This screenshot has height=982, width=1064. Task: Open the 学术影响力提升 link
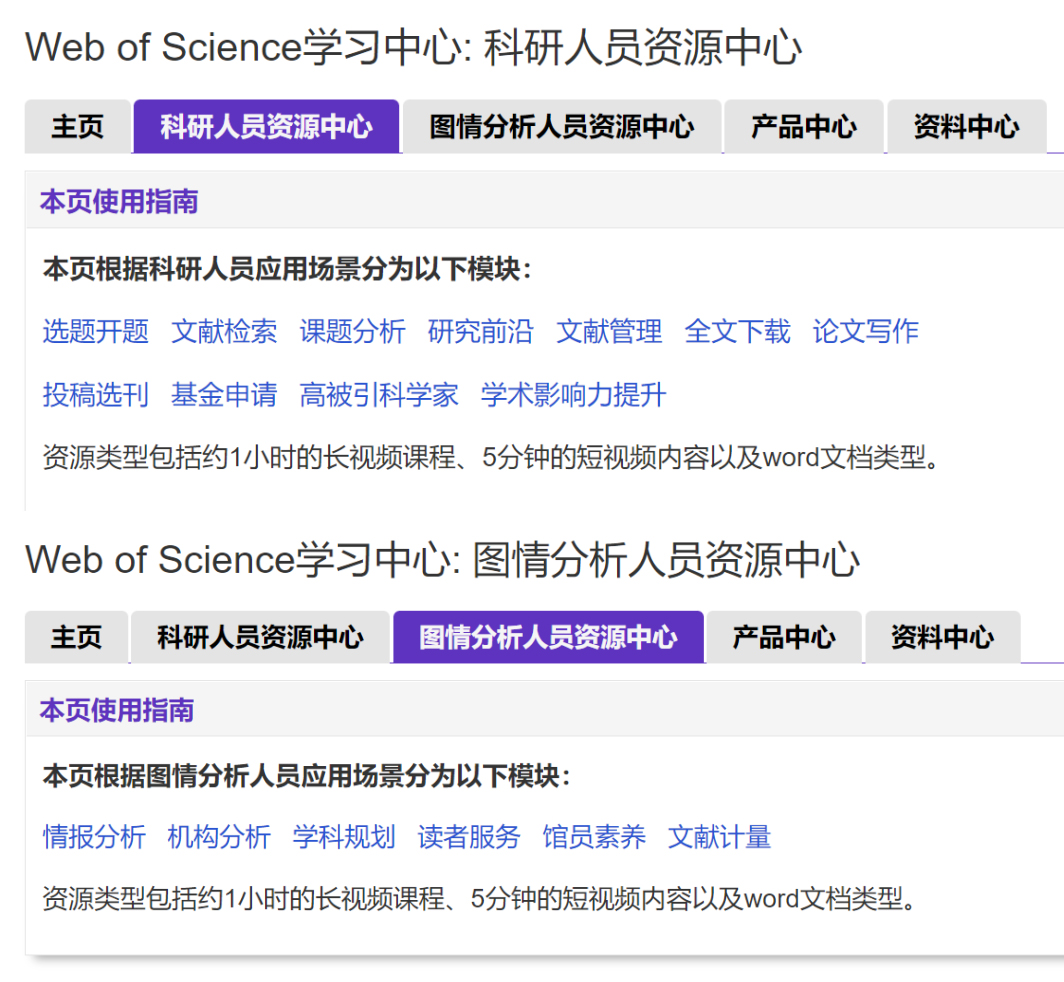coord(573,394)
